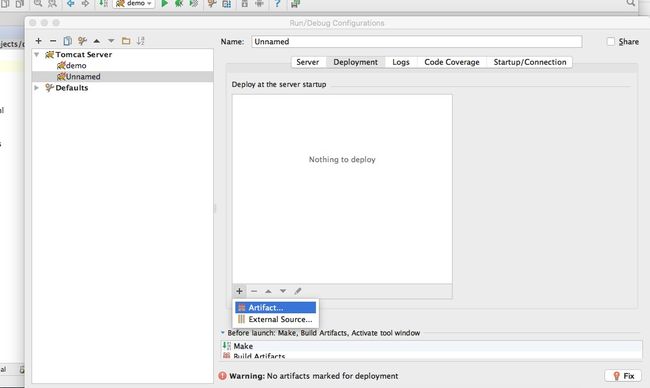
Task: Click into the Name input field
Action: pyautogui.click(x=417, y=41)
